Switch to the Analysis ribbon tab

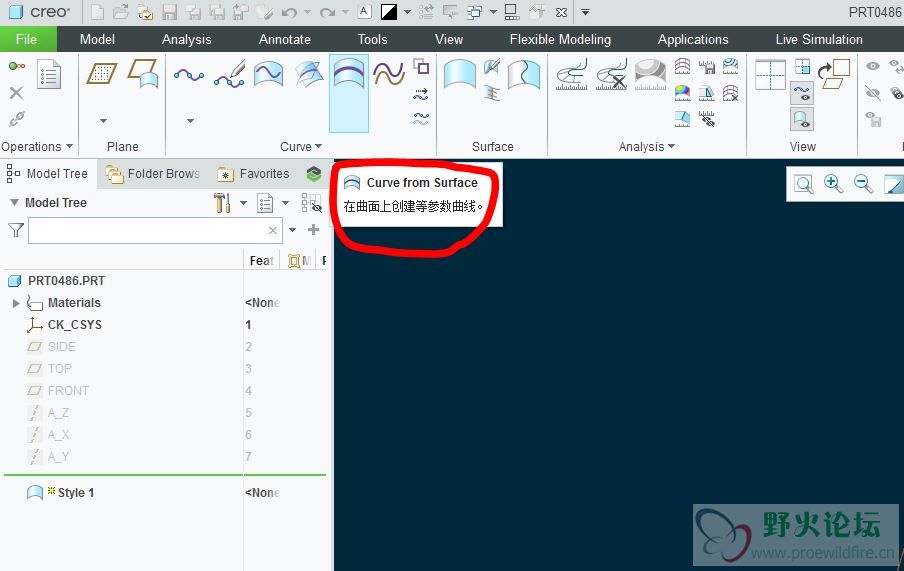coord(186,39)
